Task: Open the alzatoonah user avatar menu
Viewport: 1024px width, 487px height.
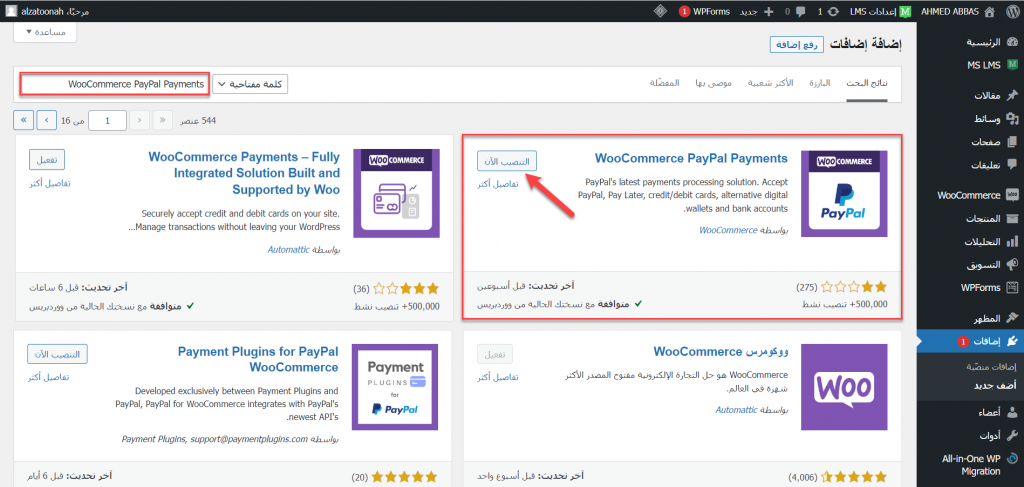Action: coord(12,11)
